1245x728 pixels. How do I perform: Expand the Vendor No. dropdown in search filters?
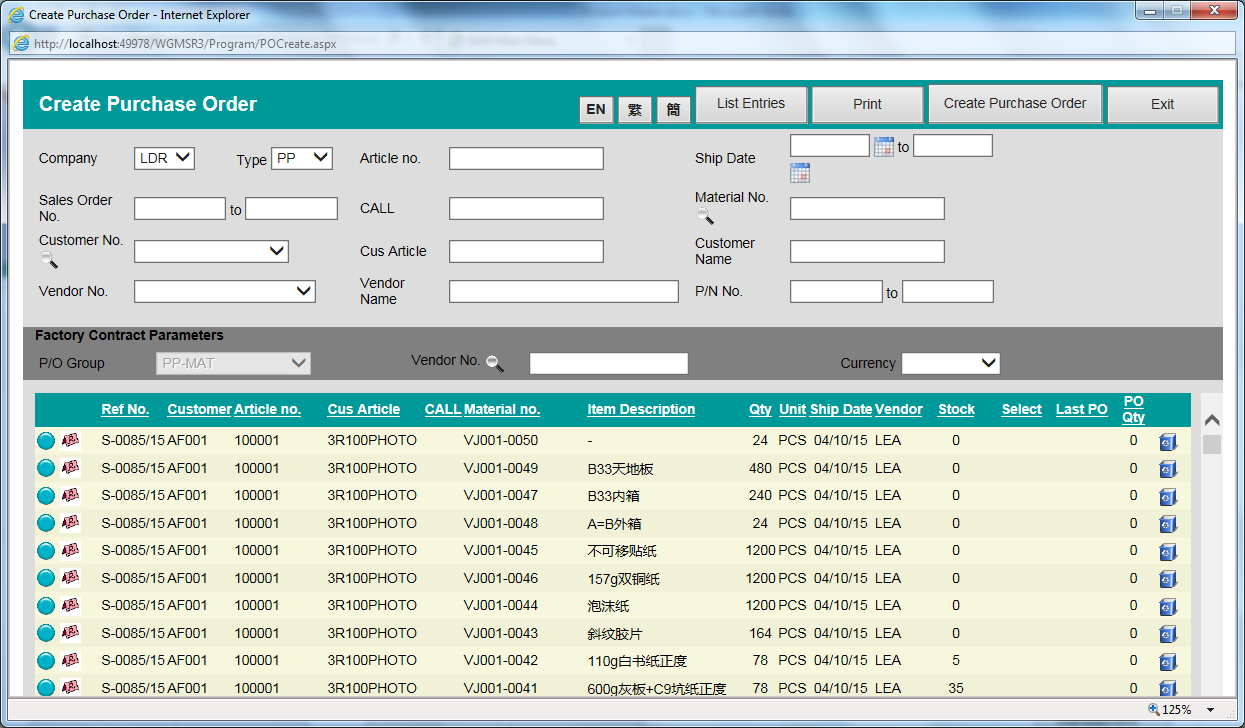225,291
